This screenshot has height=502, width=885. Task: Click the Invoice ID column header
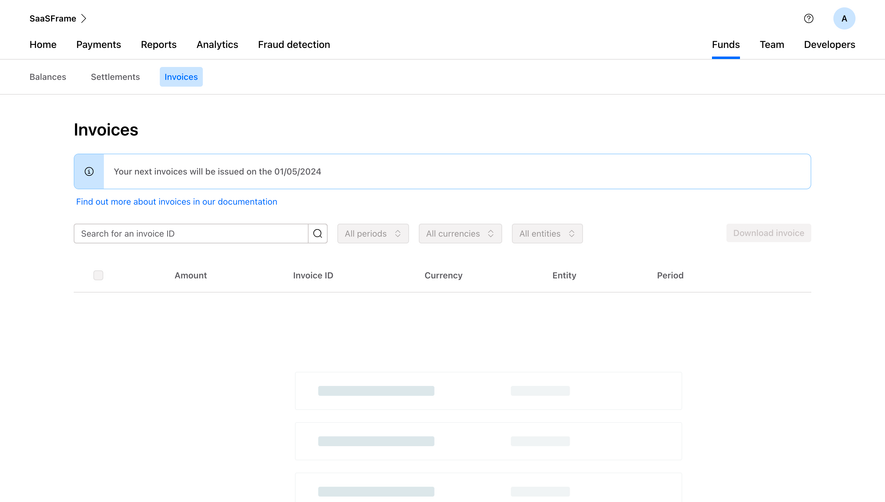click(x=313, y=275)
